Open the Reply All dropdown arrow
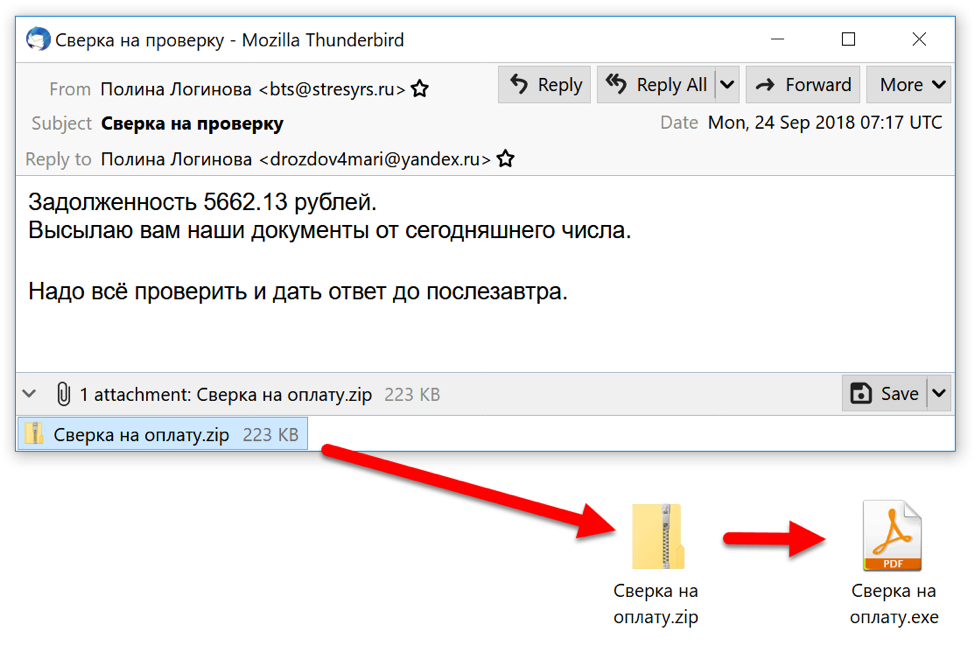The image size is (974, 645). coord(727,85)
